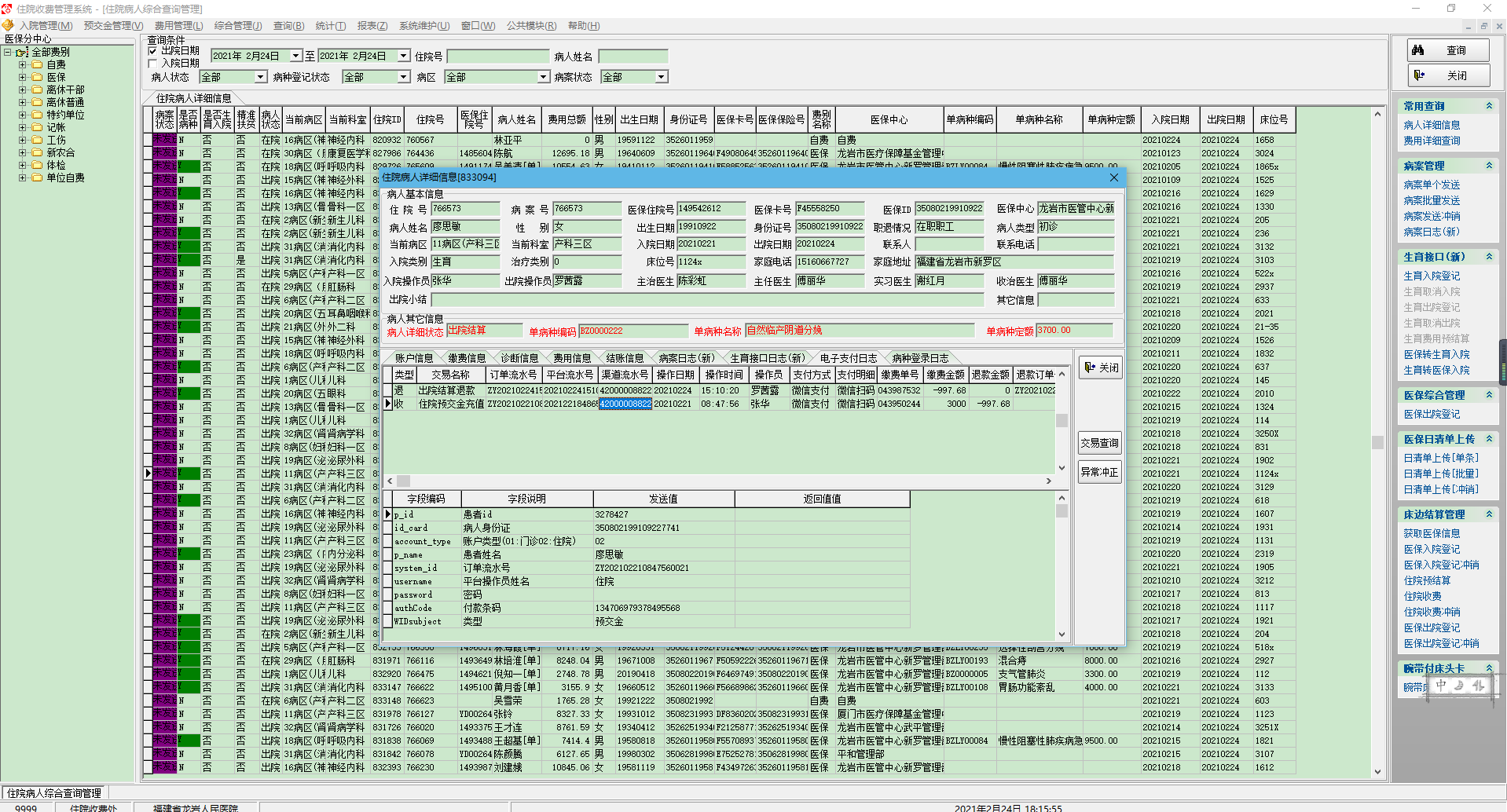Open the 费用管理 menu

pos(178,26)
